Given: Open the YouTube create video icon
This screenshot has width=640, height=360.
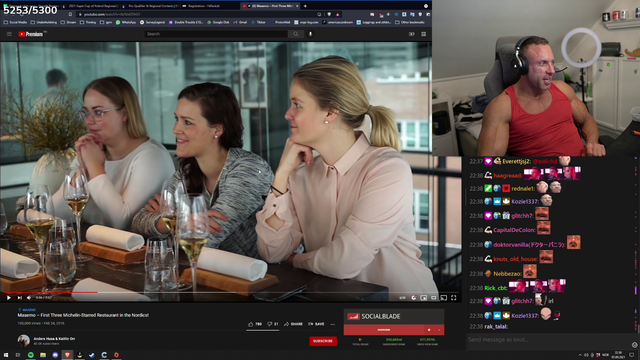Looking at the screenshot, I should pyautogui.click(x=411, y=34).
